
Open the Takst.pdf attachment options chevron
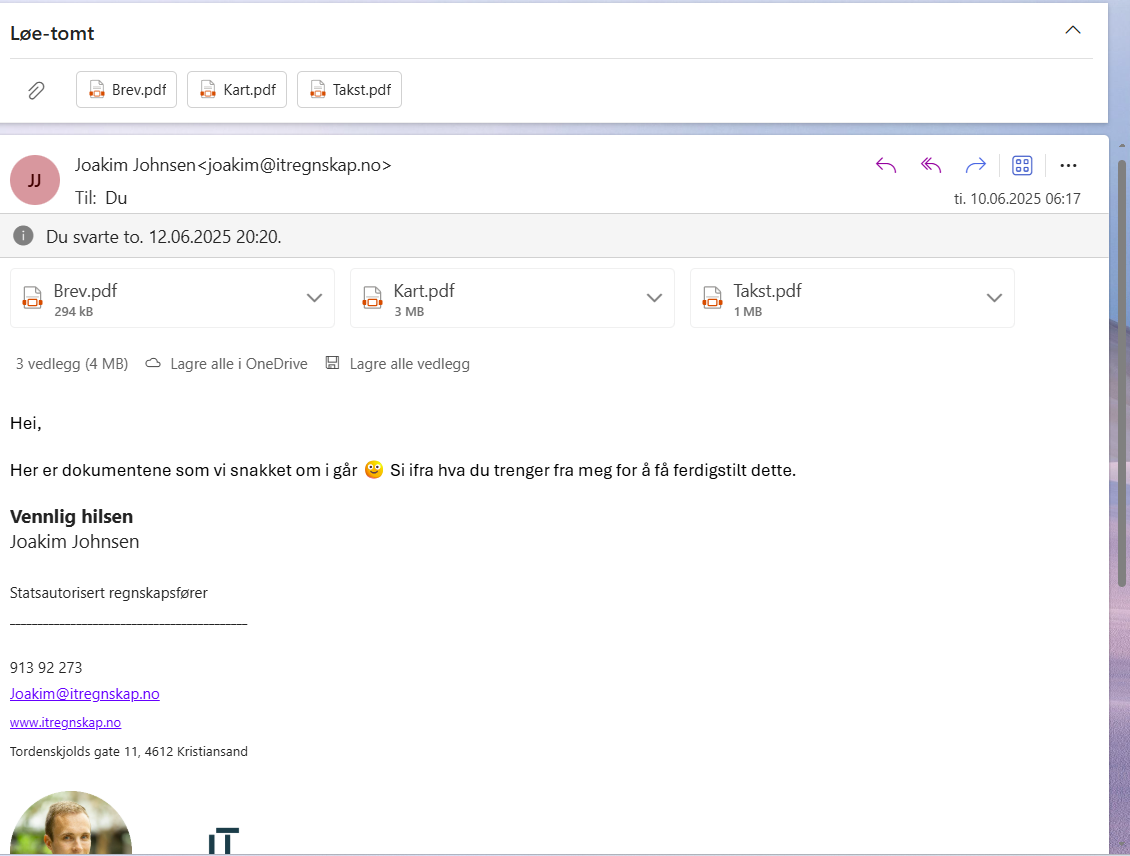click(x=994, y=298)
